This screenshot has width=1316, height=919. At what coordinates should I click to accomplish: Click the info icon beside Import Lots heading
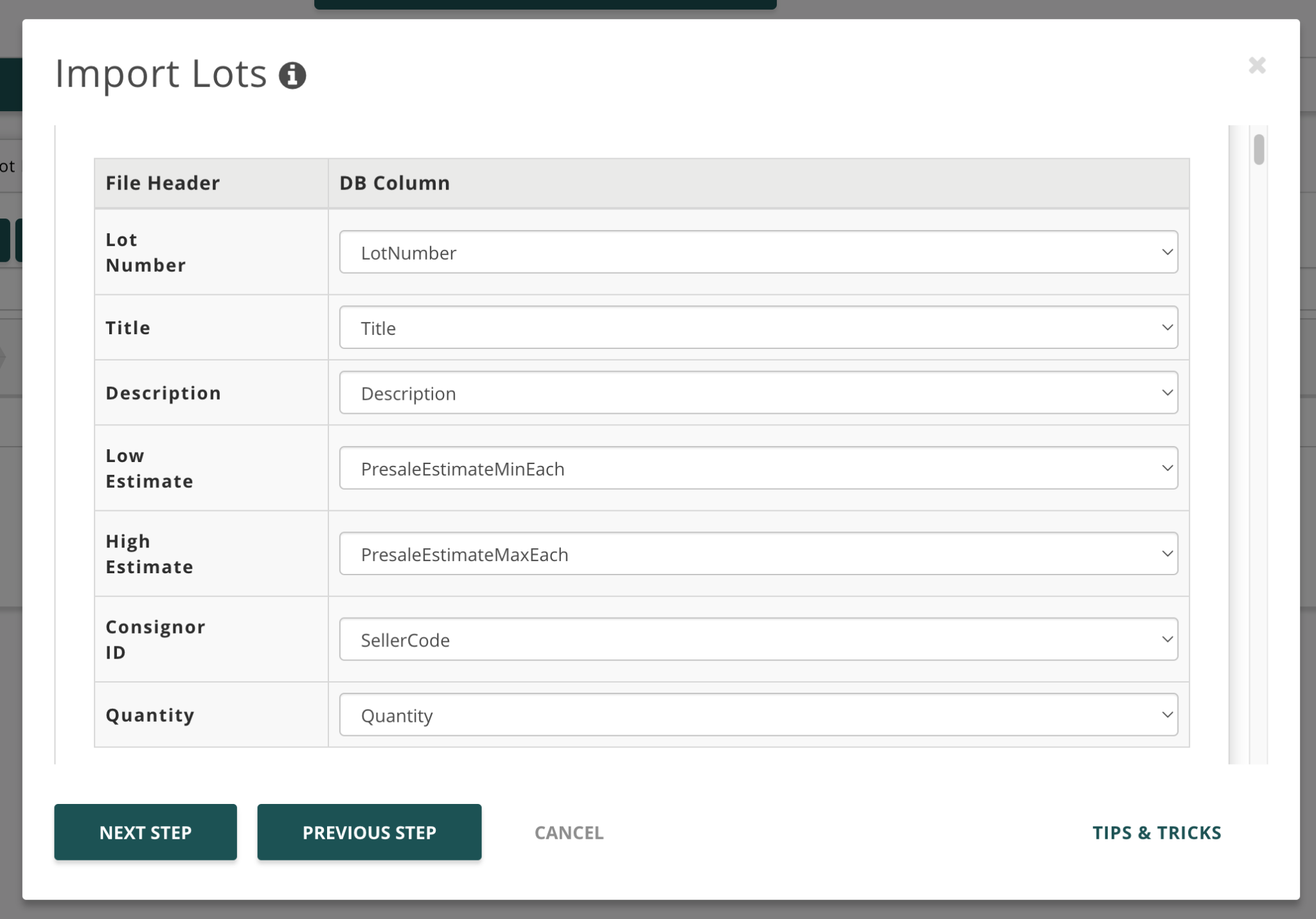coord(293,75)
